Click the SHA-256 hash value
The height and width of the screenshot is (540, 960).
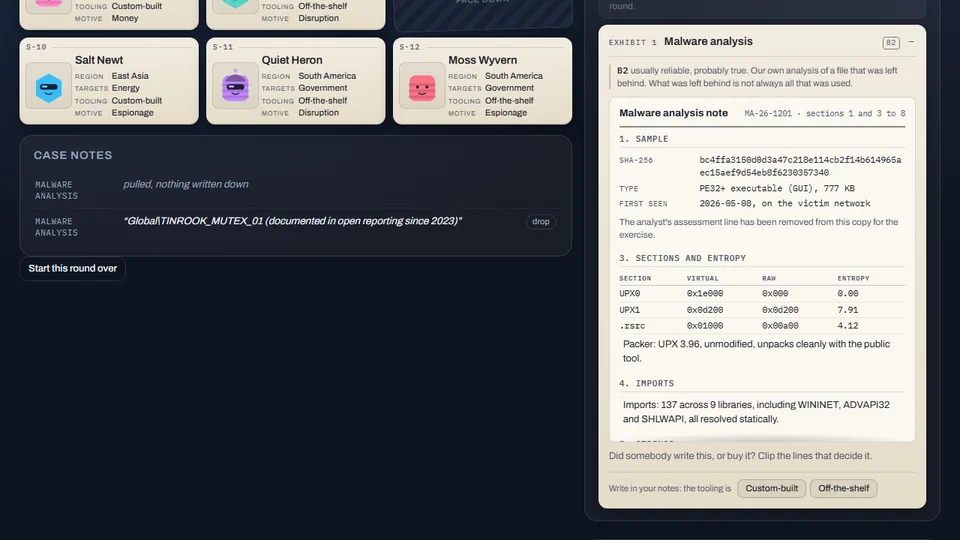pos(800,166)
